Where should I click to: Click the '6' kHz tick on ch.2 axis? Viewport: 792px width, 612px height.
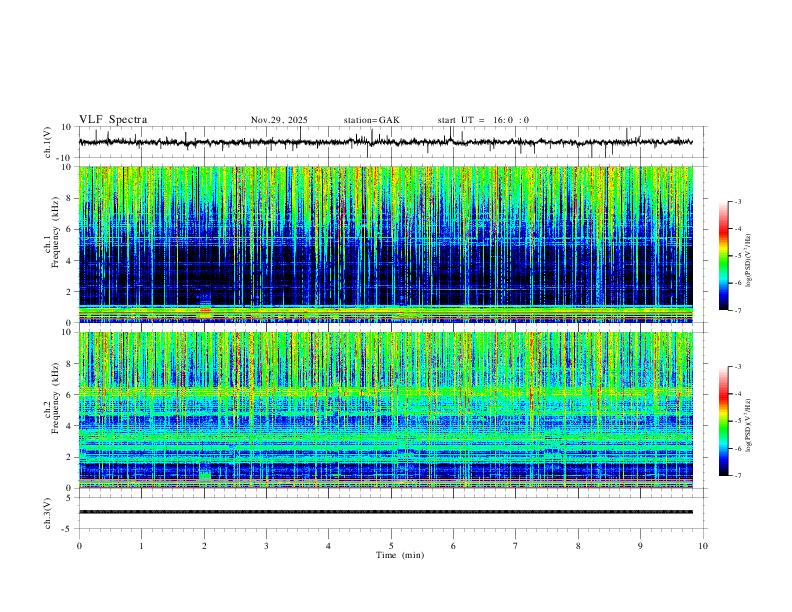[69, 395]
